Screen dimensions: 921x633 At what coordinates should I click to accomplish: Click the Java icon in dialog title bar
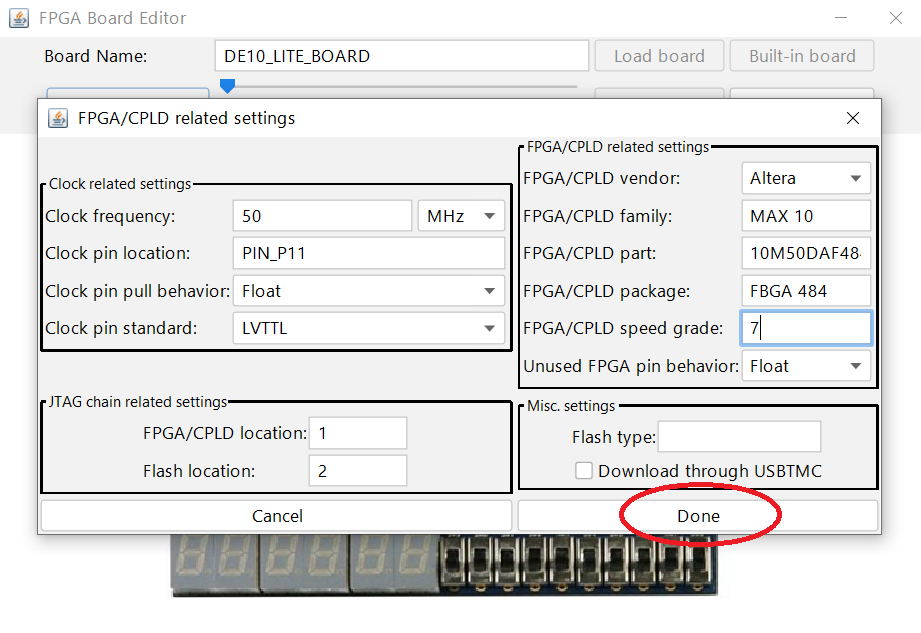coord(58,118)
